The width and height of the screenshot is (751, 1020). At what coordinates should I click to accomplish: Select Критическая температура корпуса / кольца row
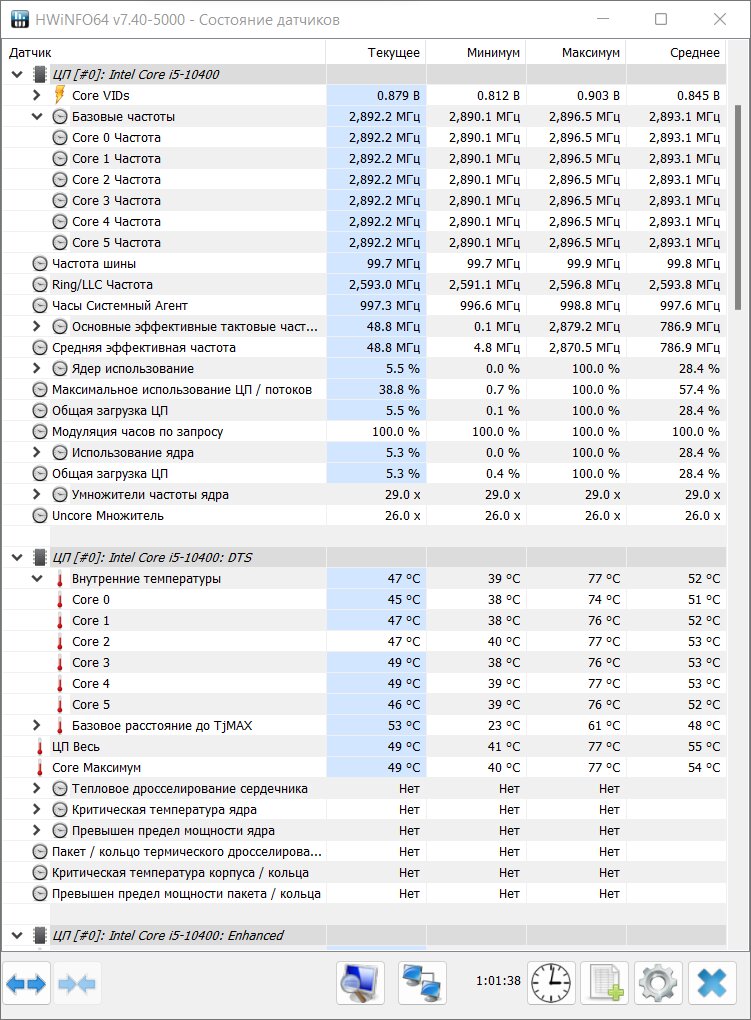(x=364, y=872)
